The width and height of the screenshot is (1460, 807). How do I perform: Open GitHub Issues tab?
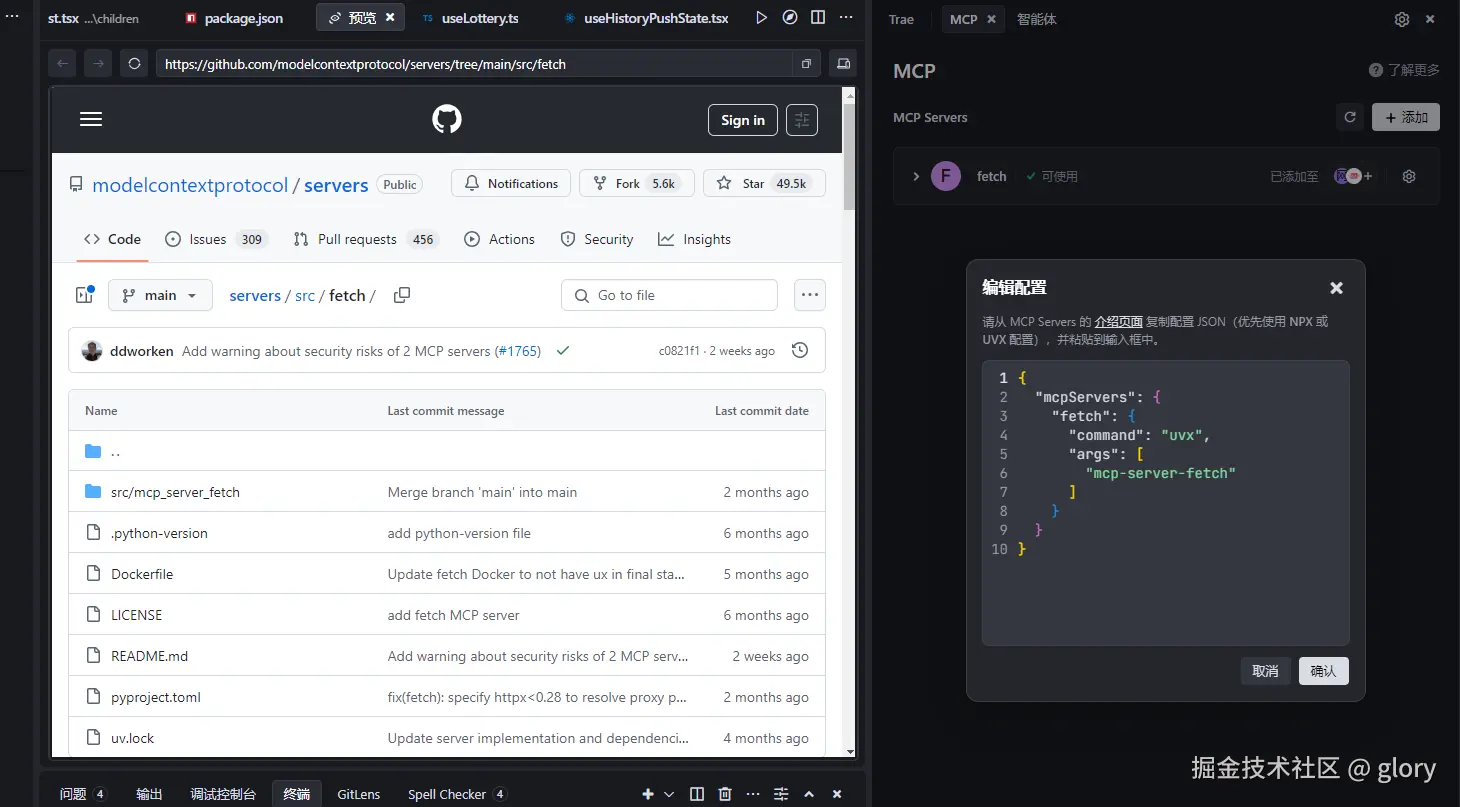coord(215,239)
